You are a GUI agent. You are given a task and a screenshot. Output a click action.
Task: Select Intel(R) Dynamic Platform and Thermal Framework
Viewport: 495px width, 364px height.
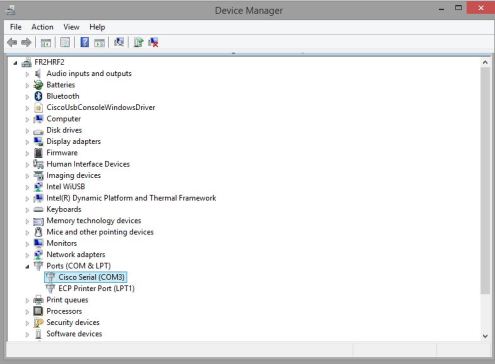click(x=131, y=198)
